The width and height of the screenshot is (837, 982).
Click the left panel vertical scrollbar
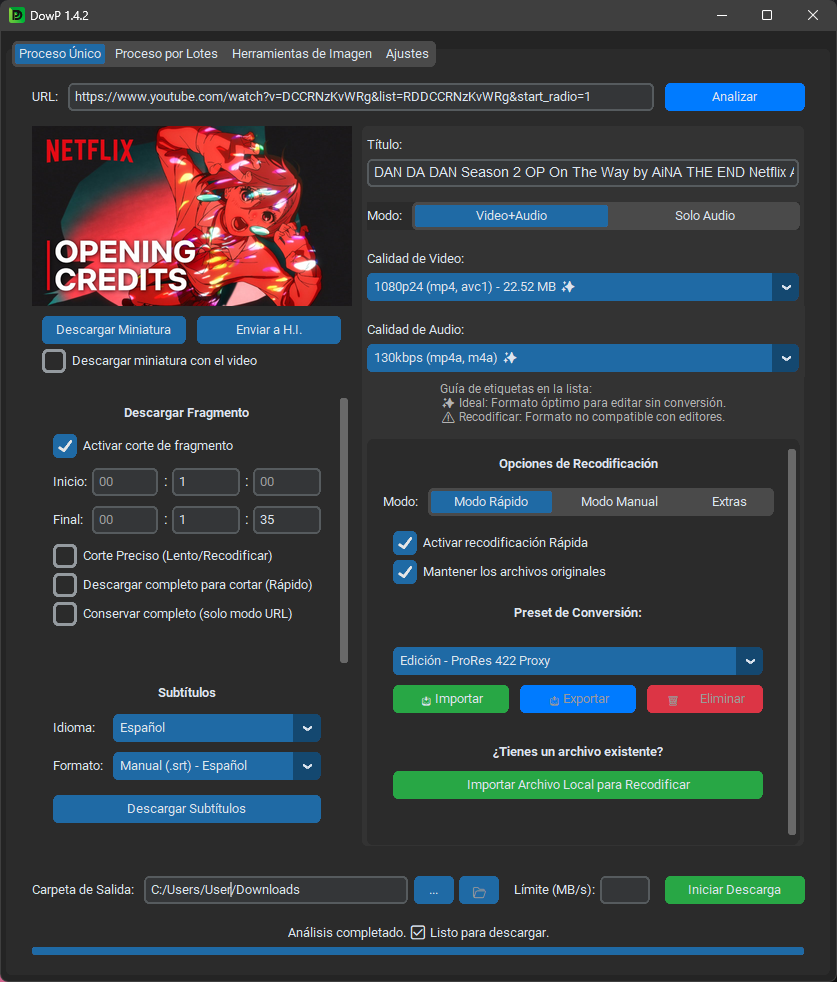tap(343, 530)
